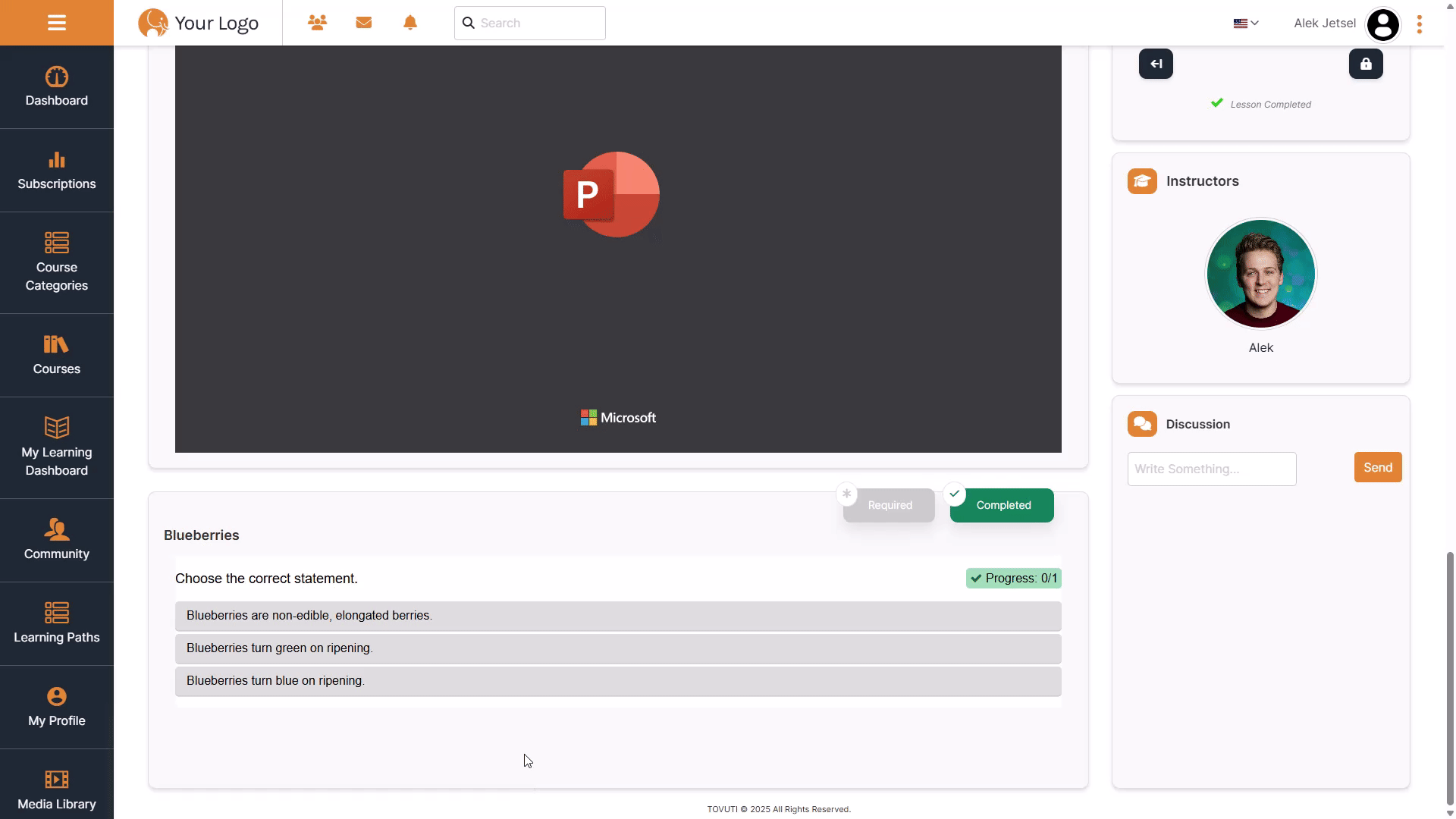Click the Blueberries heading
This screenshot has height=819, width=1456.
(202, 535)
